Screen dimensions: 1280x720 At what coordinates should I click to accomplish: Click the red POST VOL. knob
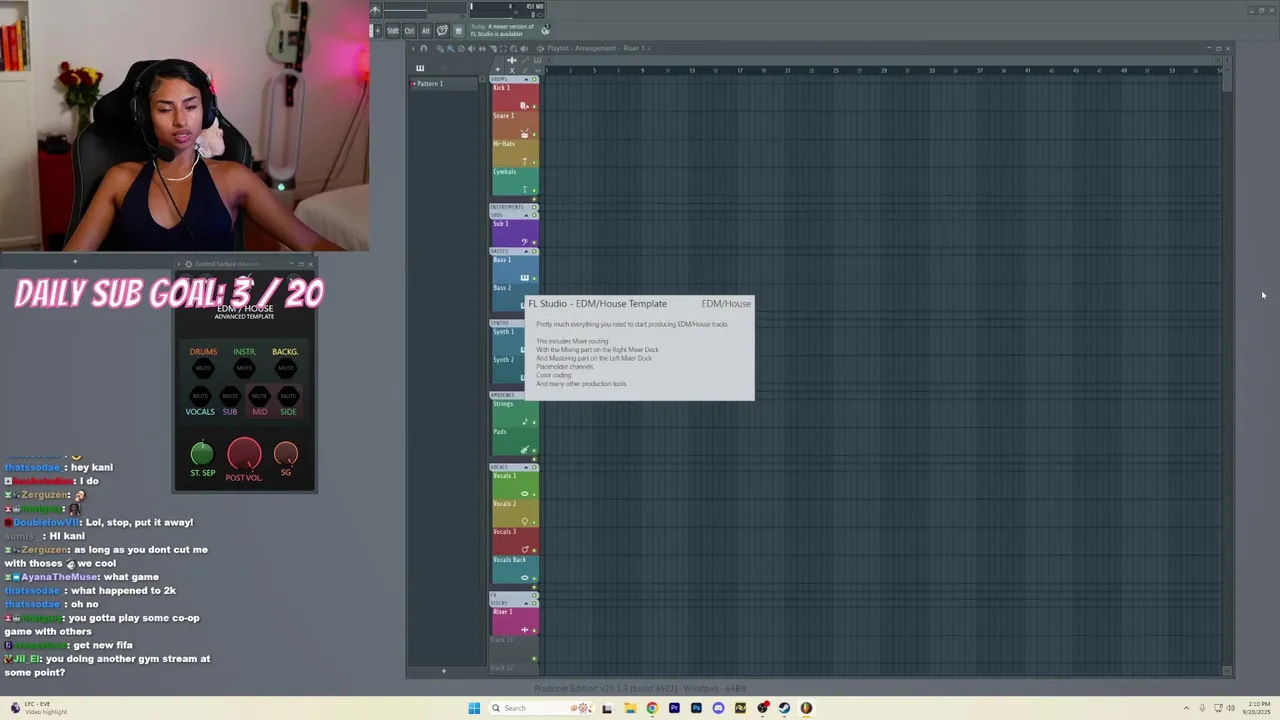[x=244, y=455]
